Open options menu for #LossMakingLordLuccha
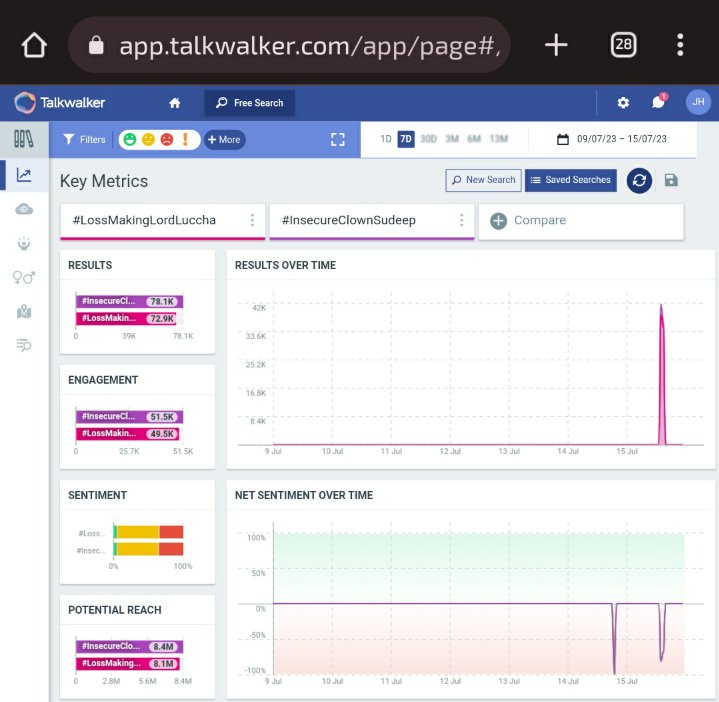 click(x=252, y=220)
